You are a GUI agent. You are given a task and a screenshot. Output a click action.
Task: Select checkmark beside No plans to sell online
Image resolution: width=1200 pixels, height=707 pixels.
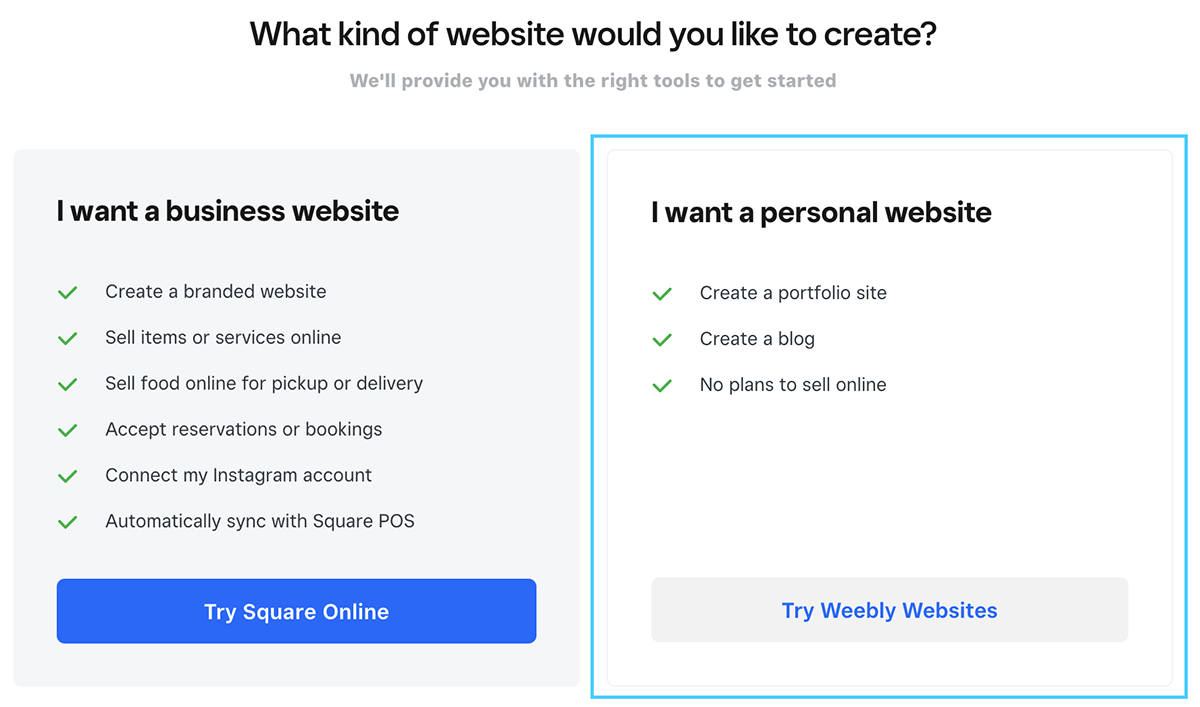pos(662,386)
